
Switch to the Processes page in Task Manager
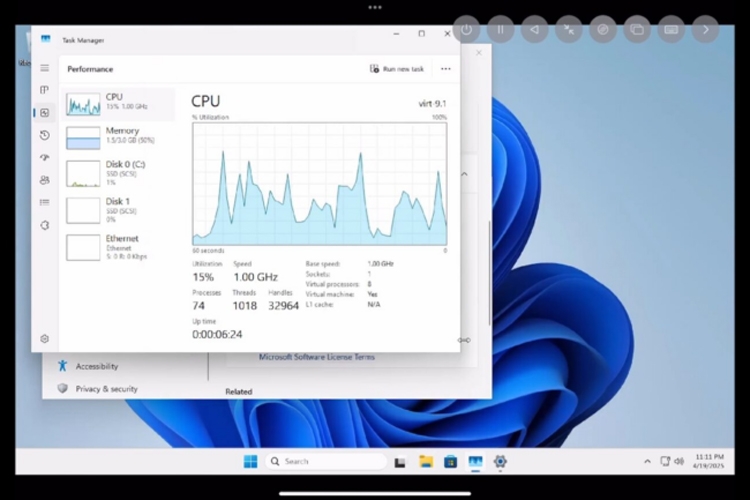44,90
